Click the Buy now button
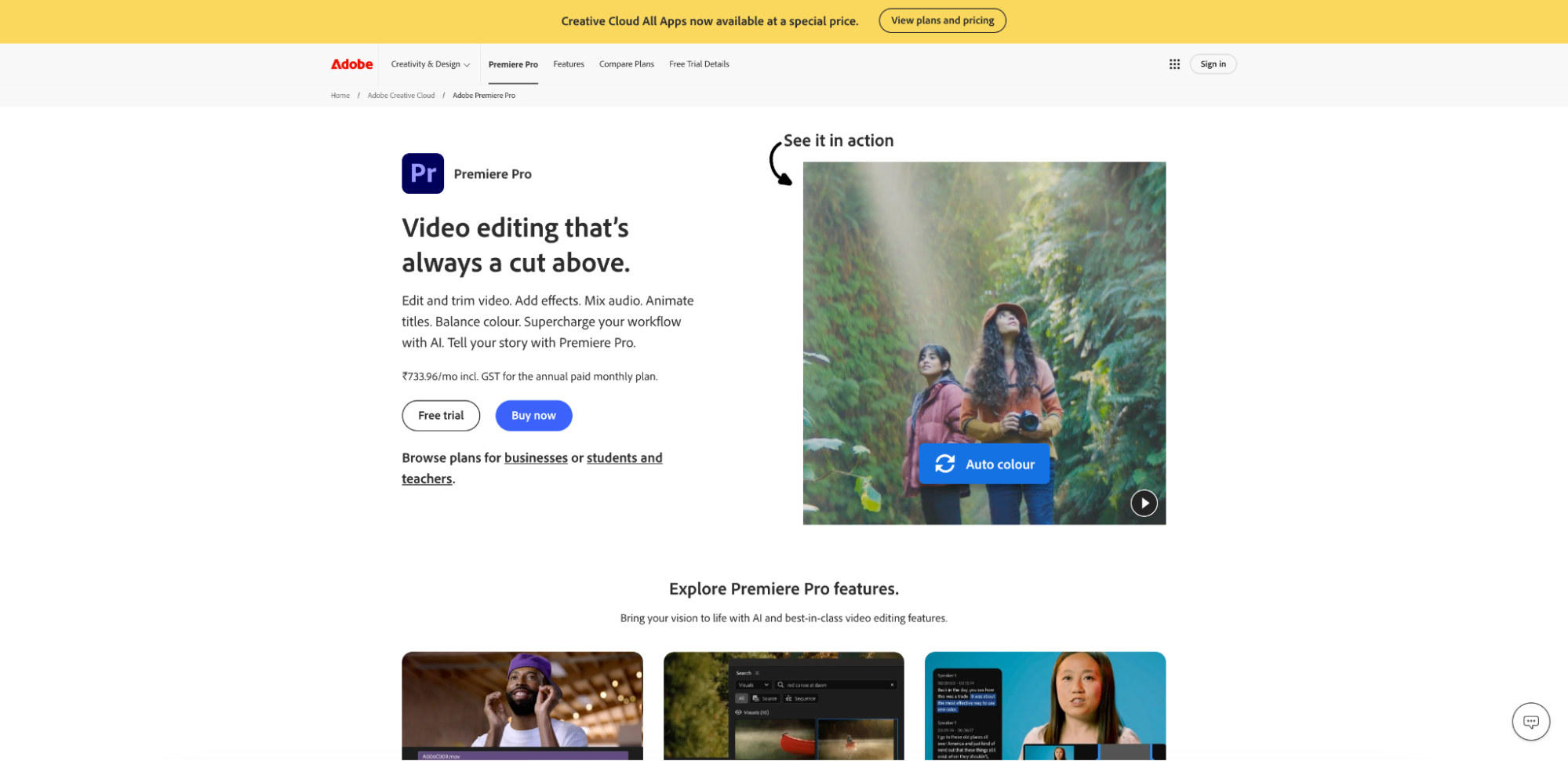Image resolution: width=1568 pixels, height=761 pixels. tap(533, 416)
